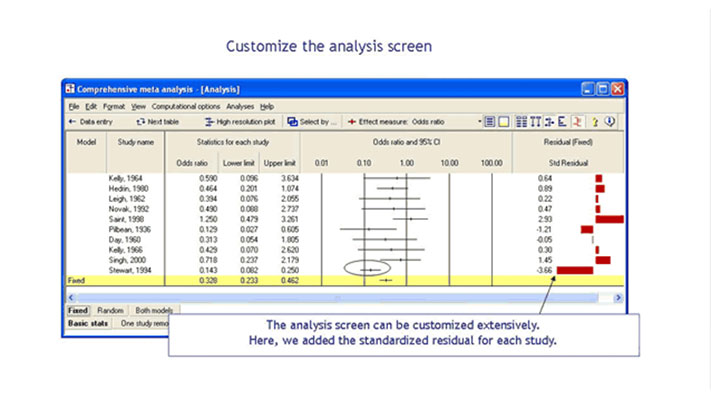Click the yellow highlight box icon
Image resolution: width=711 pixels, height=400 pixels.
coord(503,122)
